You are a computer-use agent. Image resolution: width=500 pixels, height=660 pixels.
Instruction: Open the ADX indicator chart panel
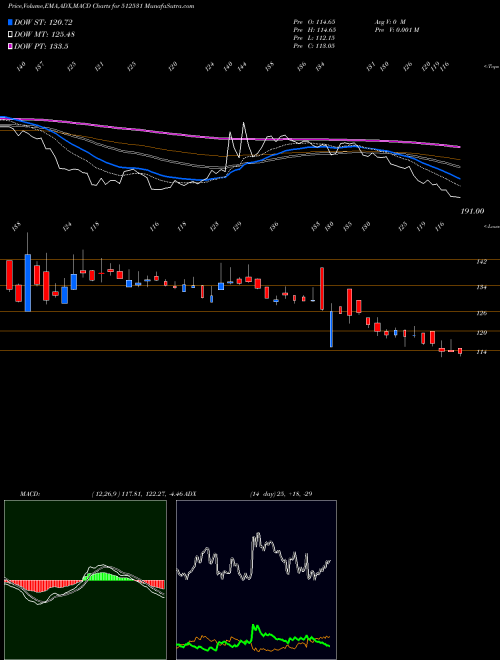256,580
